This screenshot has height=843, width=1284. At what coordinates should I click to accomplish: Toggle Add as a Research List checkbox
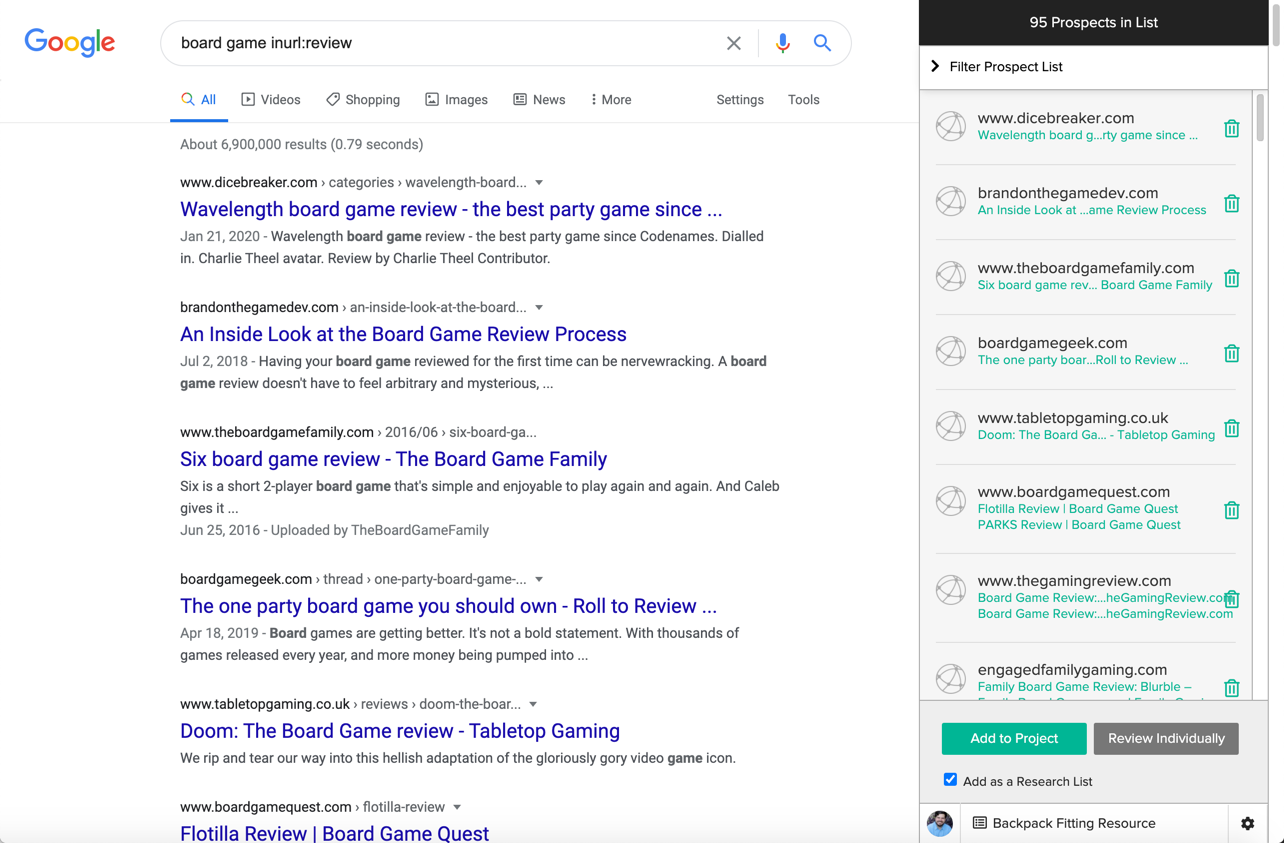coord(950,780)
